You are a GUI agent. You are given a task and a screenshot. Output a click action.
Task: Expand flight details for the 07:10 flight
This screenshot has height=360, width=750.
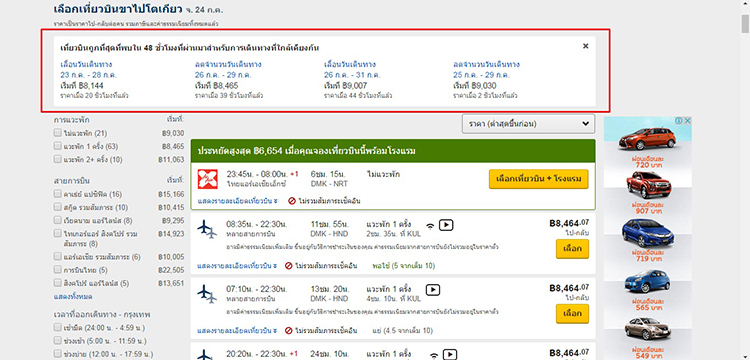coord(237,330)
